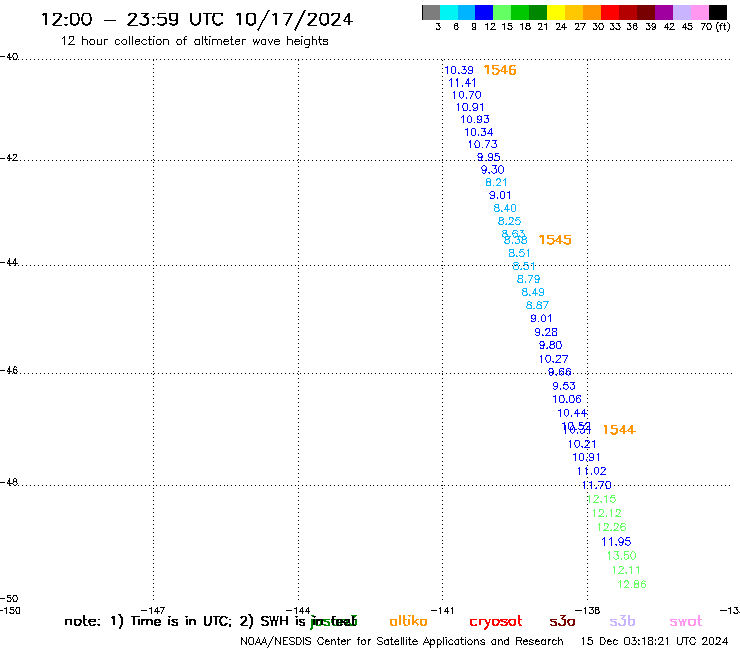Click the blue wave height value 11.95

pyautogui.click(x=616, y=542)
